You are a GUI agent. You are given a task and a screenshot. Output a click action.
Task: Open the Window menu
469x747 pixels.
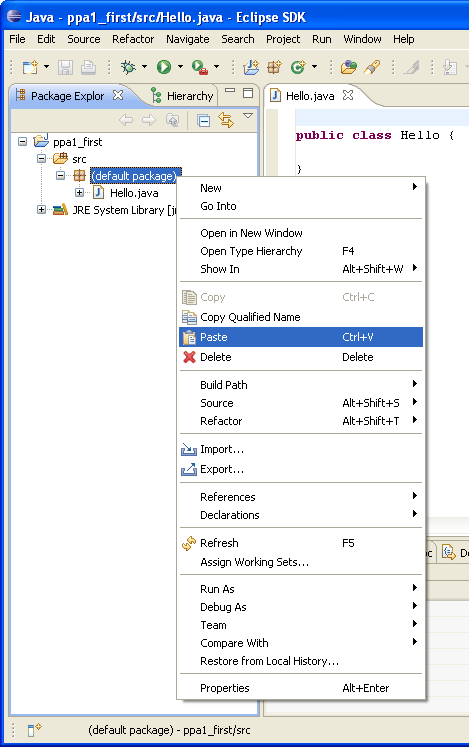click(362, 39)
